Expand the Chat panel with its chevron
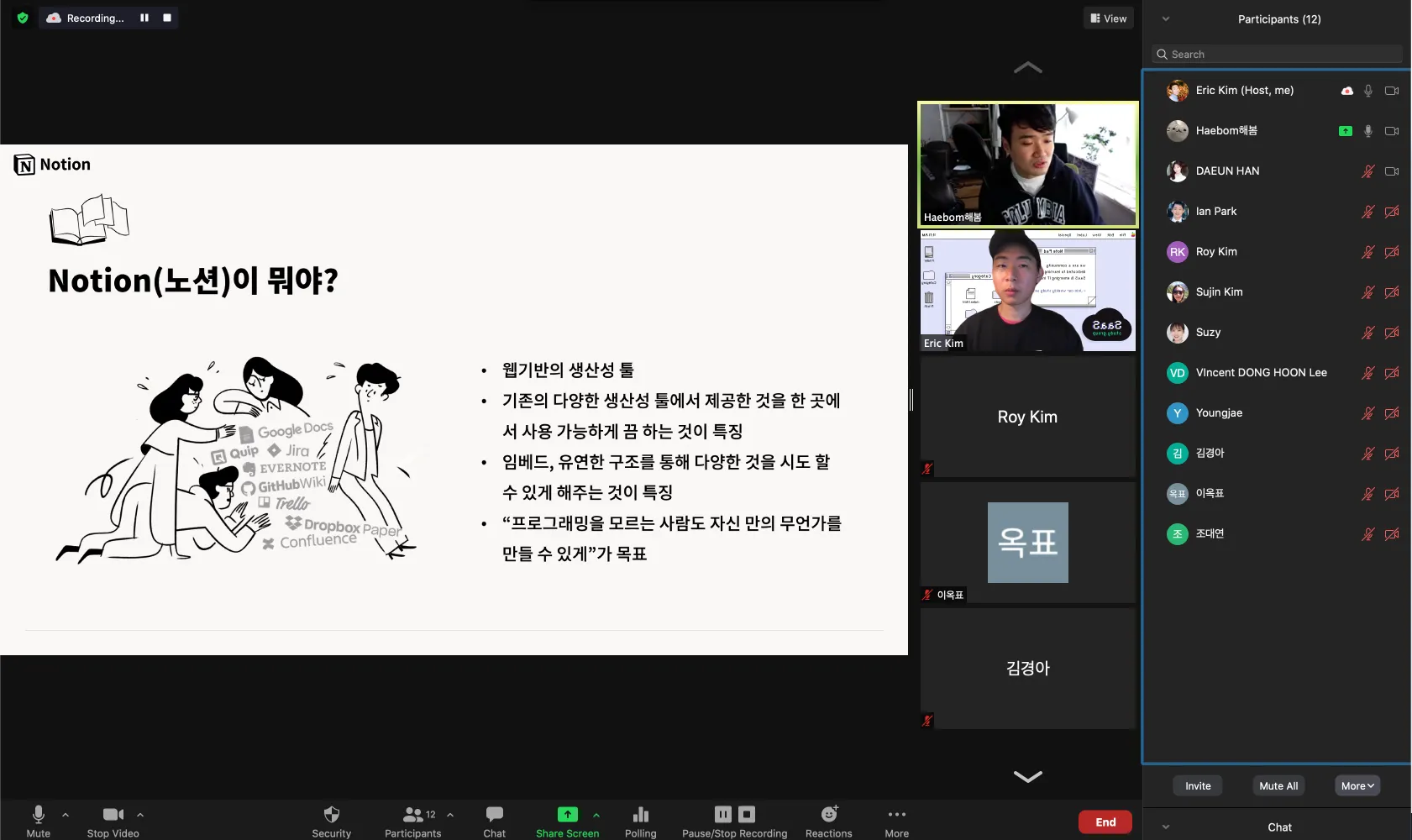This screenshot has height=840, width=1412. pos(1166,827)
